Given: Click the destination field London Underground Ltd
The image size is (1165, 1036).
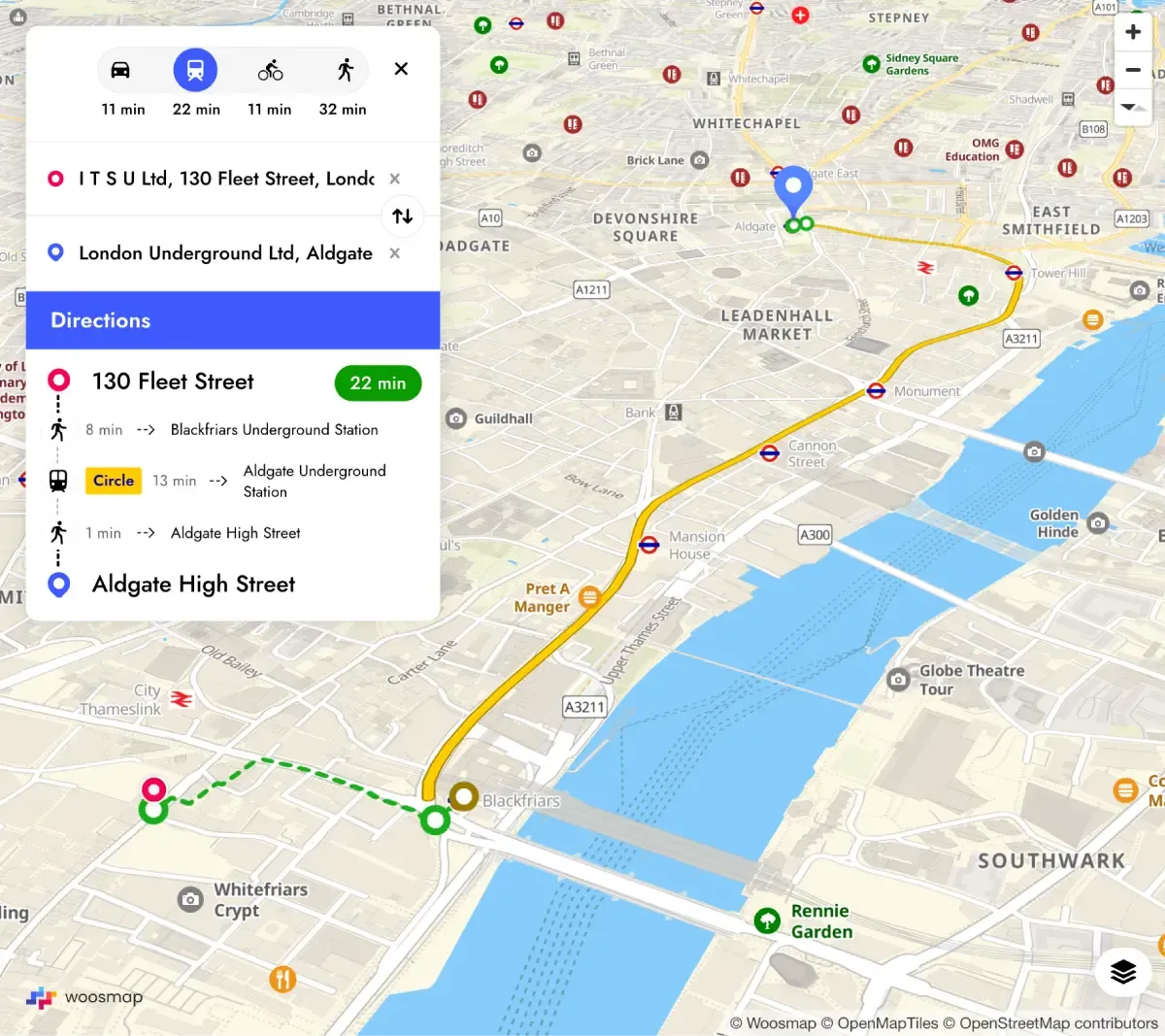Looking at the screenshot, I should click(x=225, y=253).
